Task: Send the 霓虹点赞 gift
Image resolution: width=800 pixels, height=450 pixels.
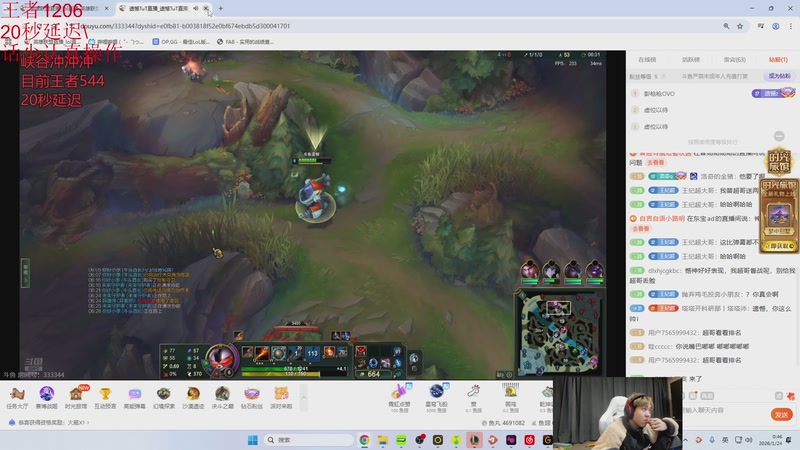Action: pyautogui.click(x=399, y=398)
